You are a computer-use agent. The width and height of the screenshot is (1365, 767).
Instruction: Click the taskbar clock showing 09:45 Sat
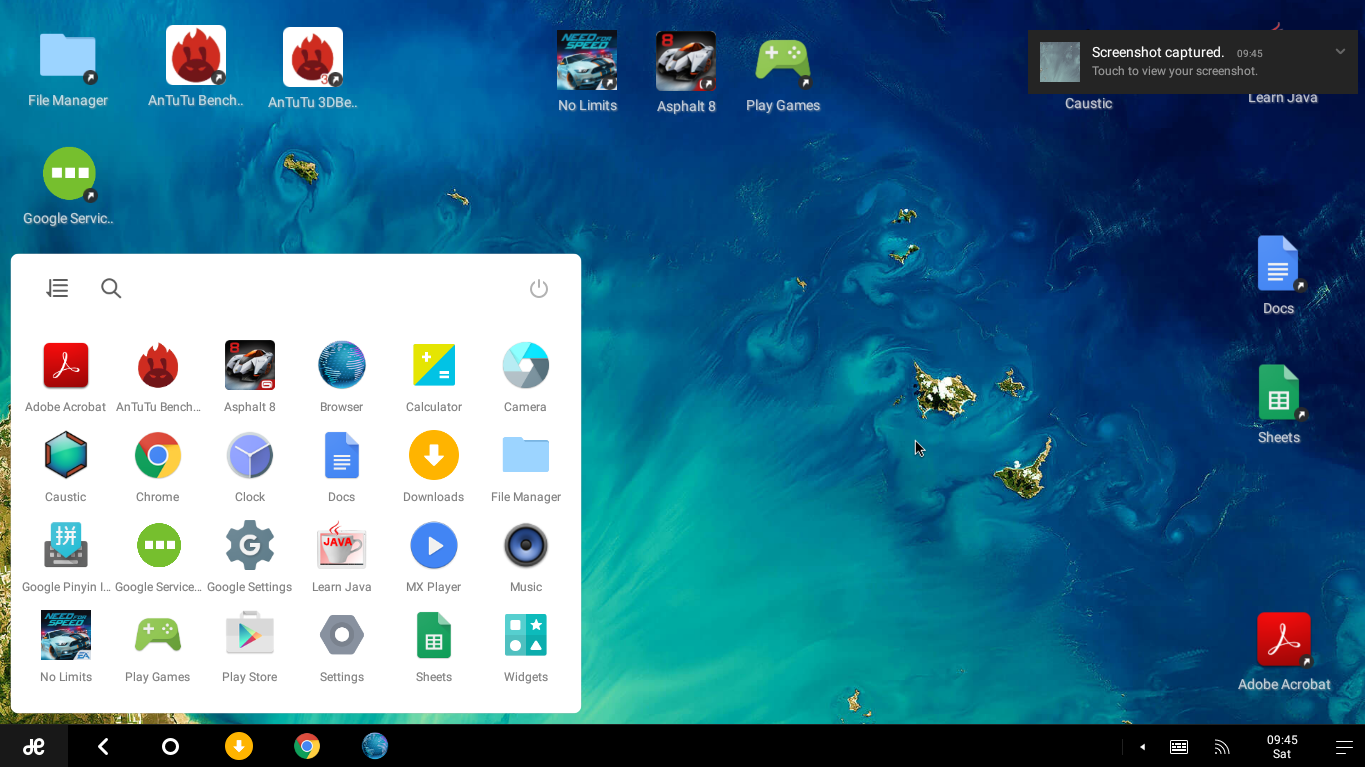click(x=1282, y=747)
